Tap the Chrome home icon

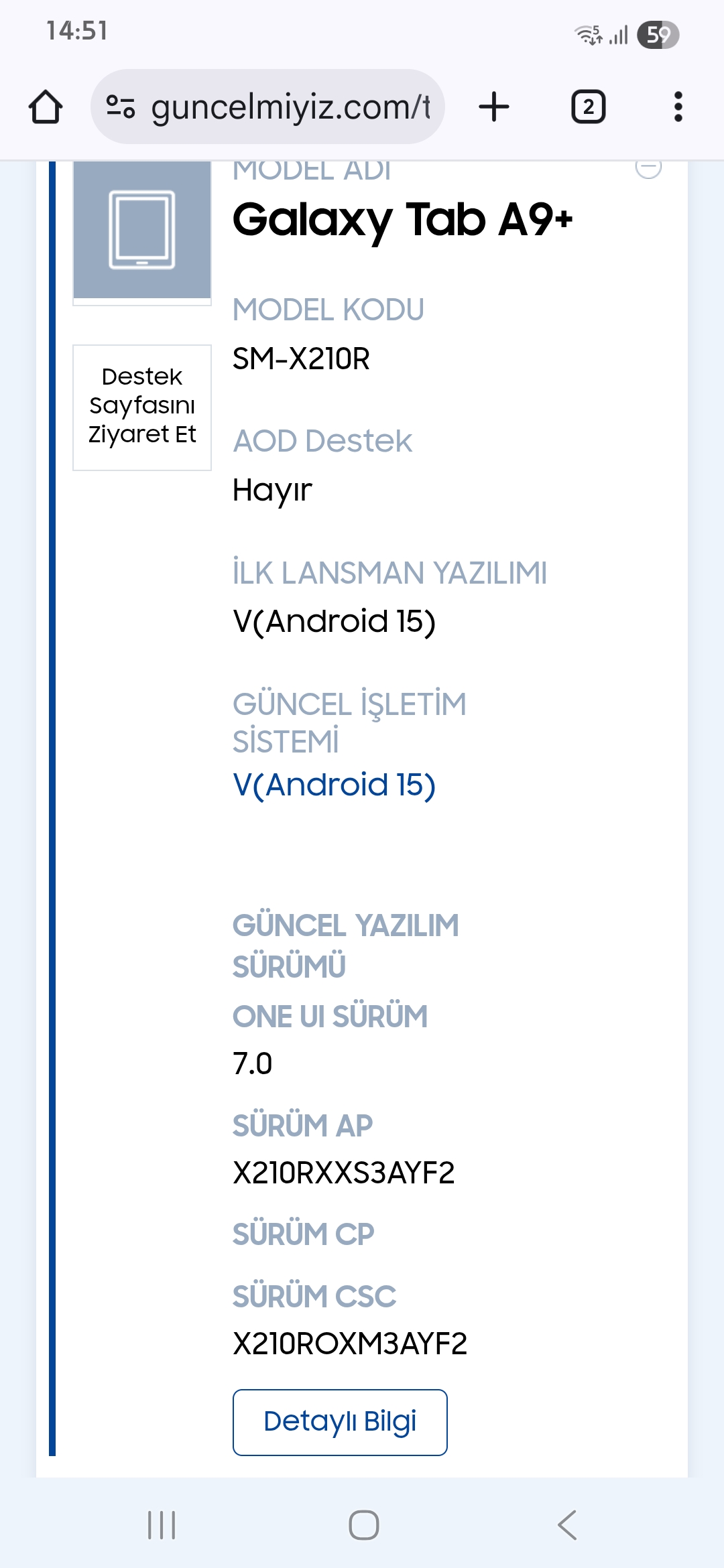[x=46, y=107]
